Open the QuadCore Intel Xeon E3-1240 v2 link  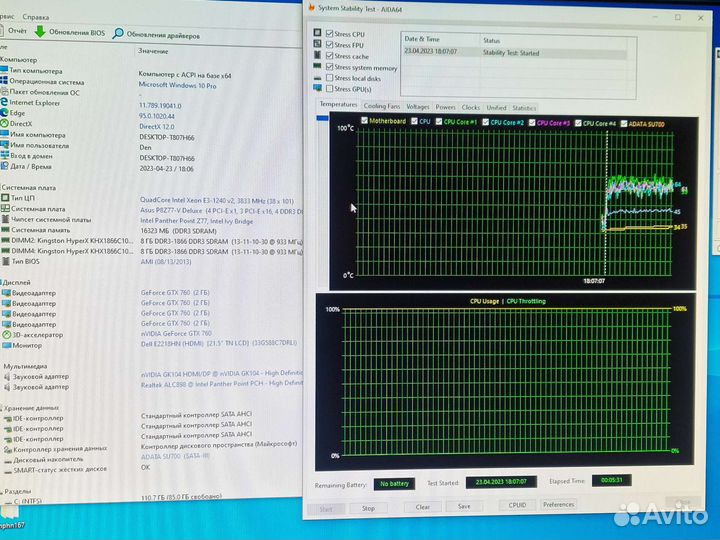(217, 201)
